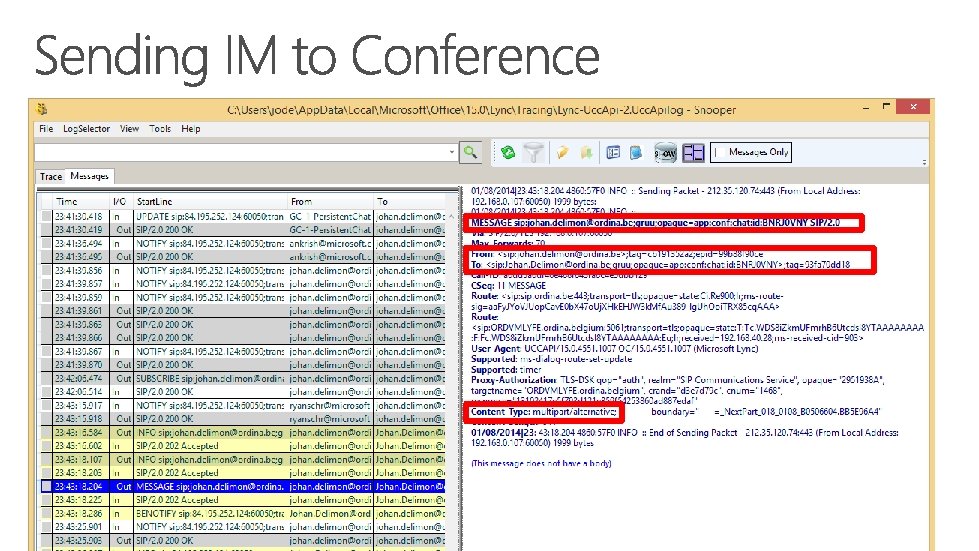The width and height of the screenshot is (979, 551).
Task: Open the Help menu
Action: click(190, 129)
